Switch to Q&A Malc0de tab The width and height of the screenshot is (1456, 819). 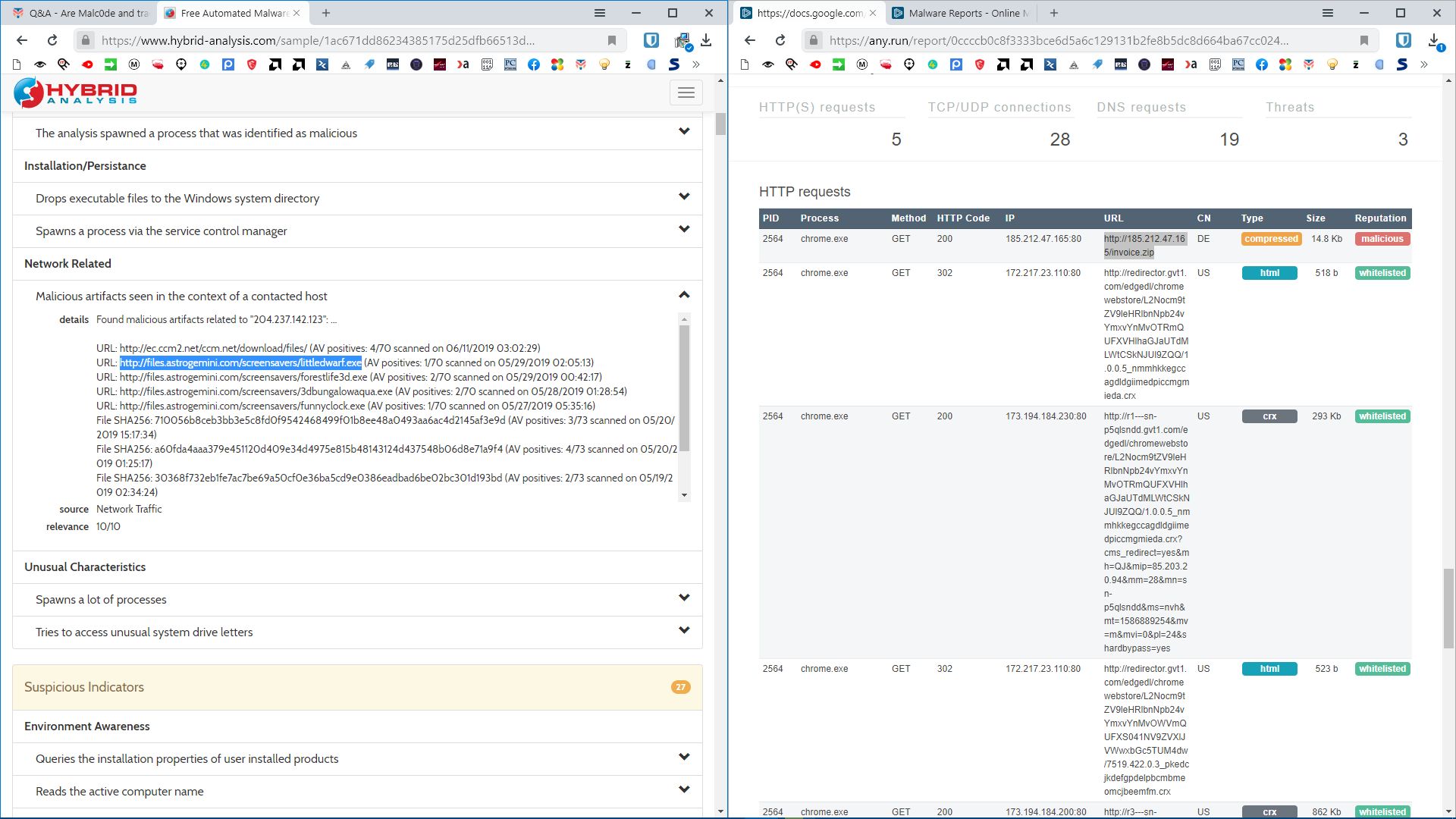pyautogui.click(x=80, y=13)
